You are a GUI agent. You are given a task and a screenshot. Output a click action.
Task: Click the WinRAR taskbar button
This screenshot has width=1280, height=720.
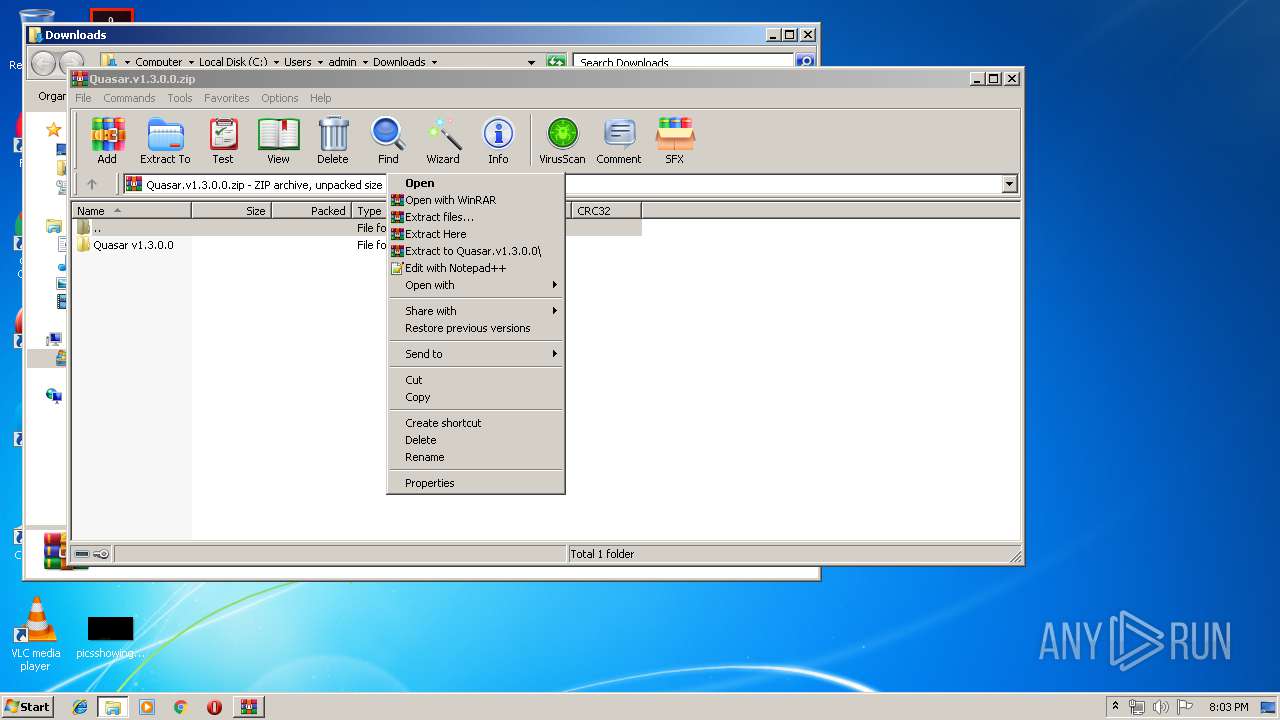(248, 707)
